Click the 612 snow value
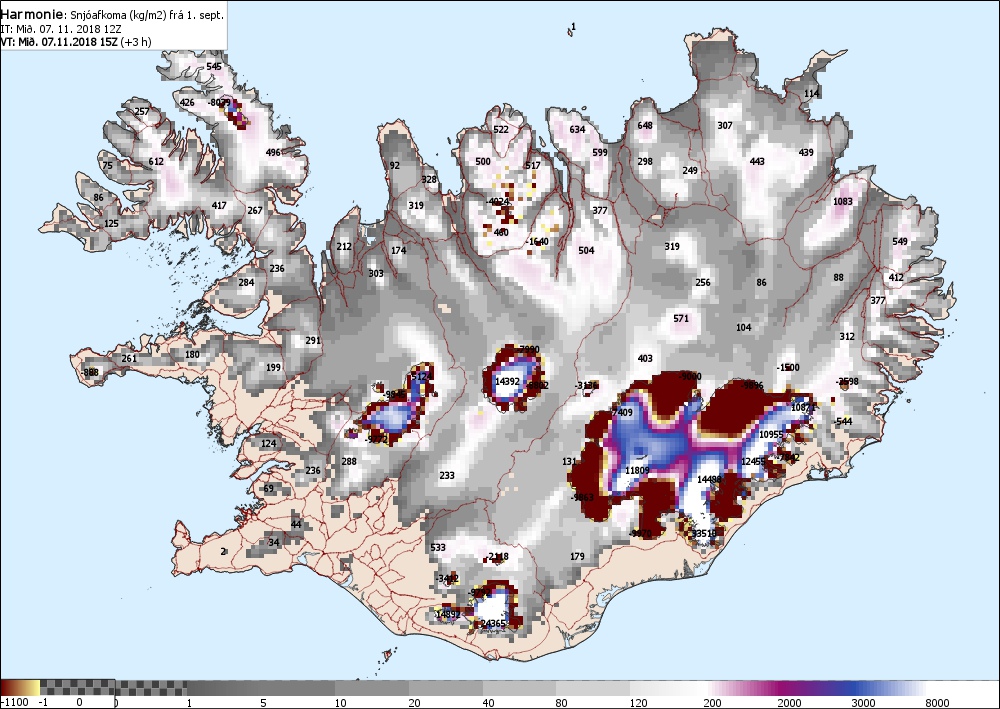 [156, 161]
